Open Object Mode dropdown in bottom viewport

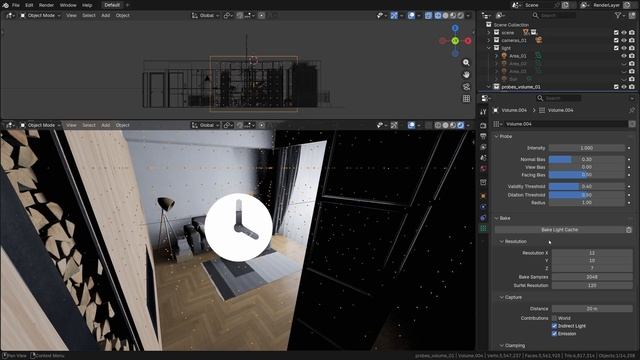[x=40, y=125]
